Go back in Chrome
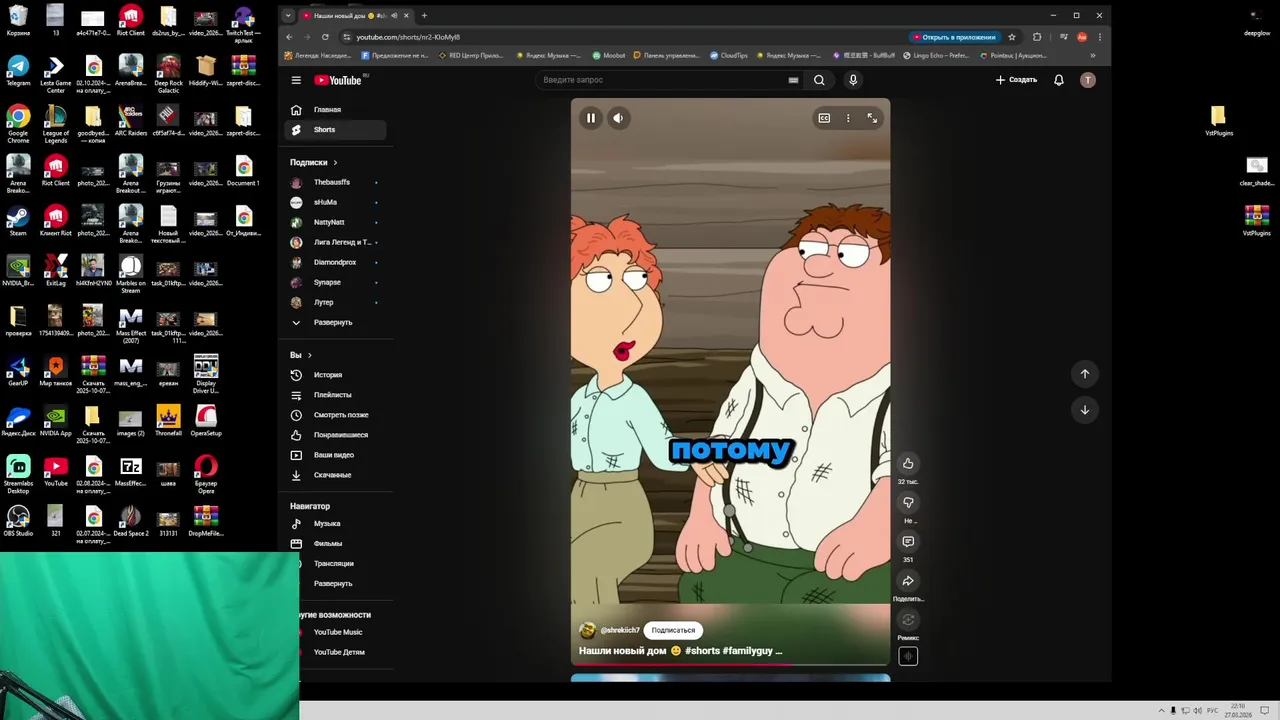This screenshot has height=720, width=1280. 290,37
